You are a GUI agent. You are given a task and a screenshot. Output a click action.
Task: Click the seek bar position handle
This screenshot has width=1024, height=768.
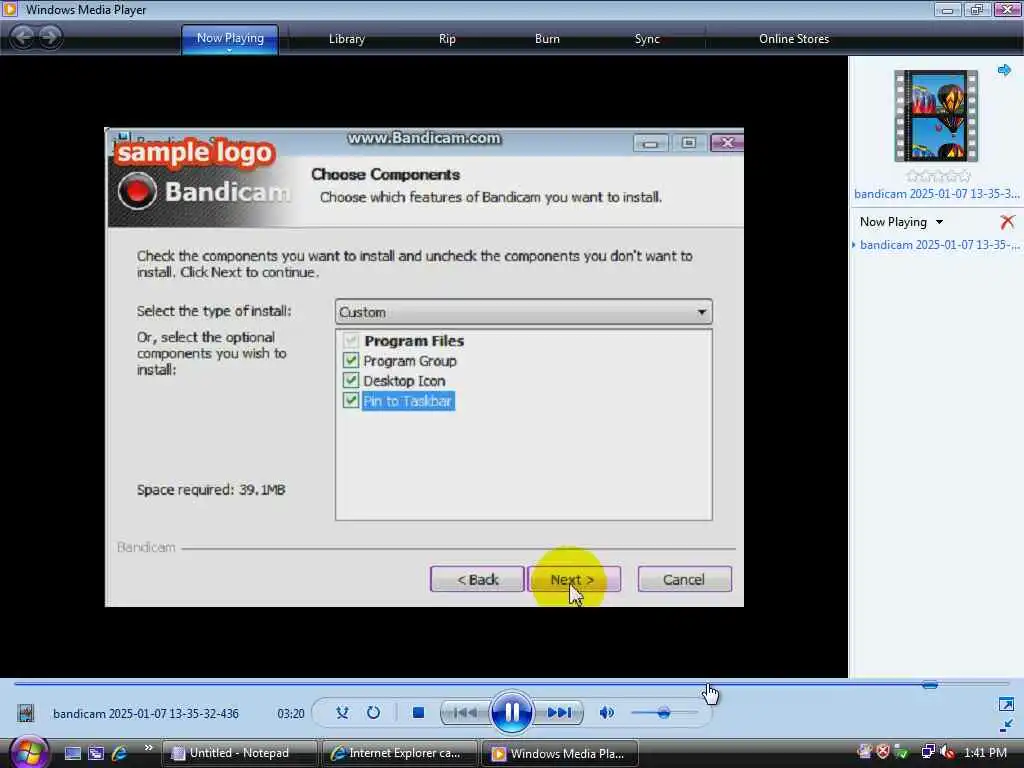coord(930,684)
